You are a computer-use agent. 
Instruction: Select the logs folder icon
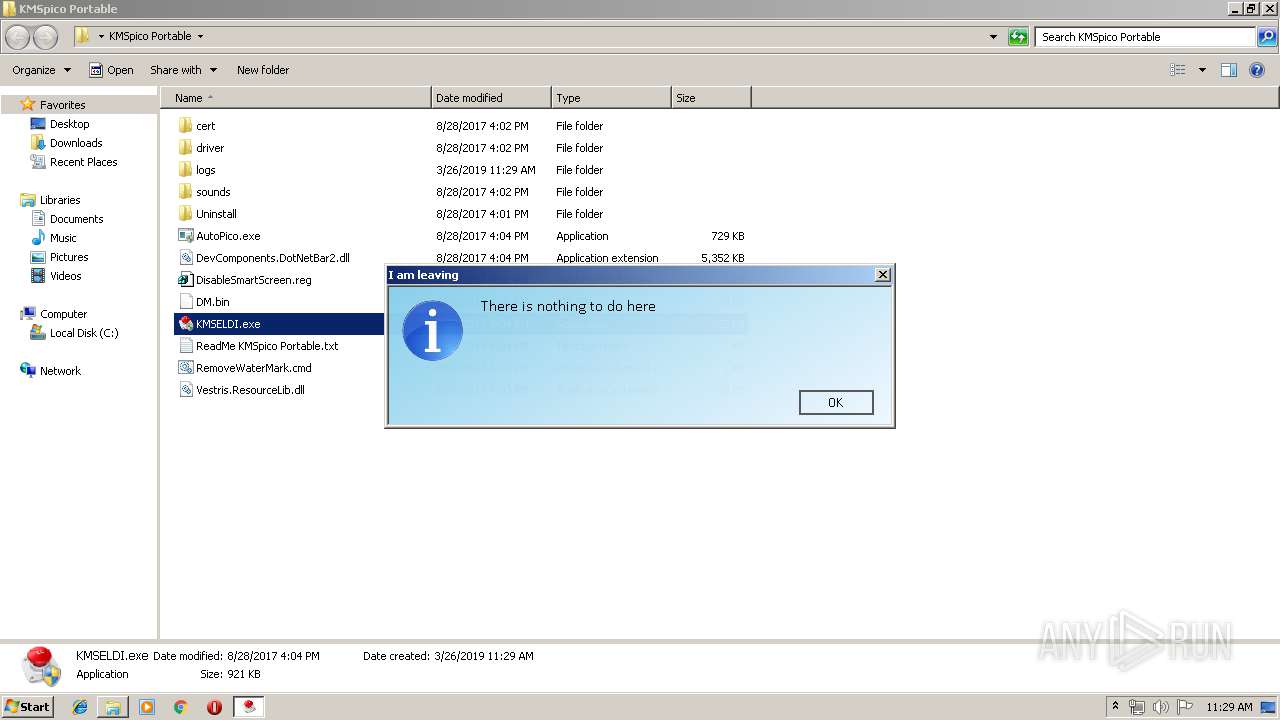[185, 170]
